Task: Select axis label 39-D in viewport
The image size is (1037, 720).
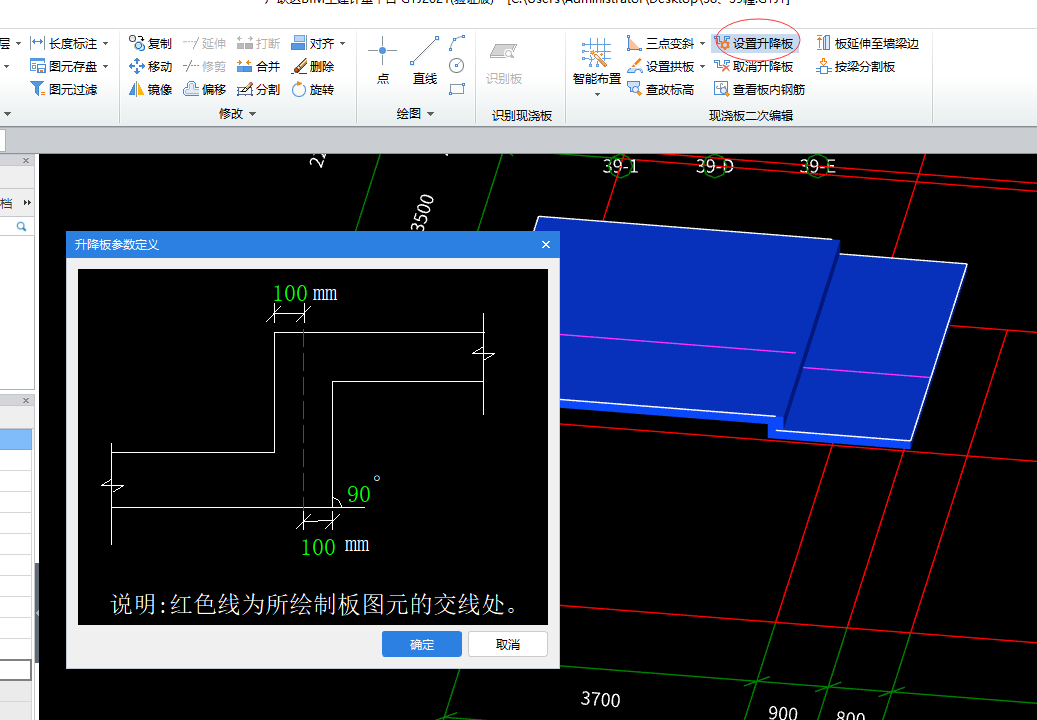Action: click(714, 166)
